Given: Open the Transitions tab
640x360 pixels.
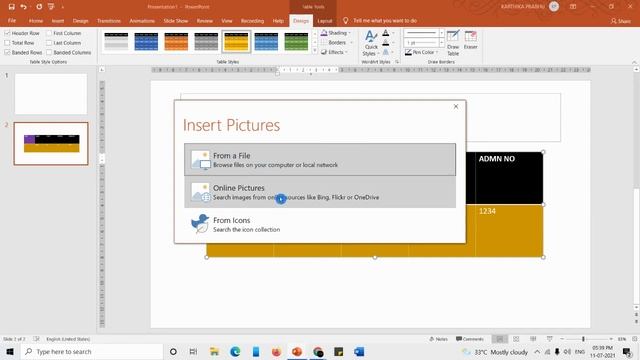Looking at the screenshot, I should point(109,20).
